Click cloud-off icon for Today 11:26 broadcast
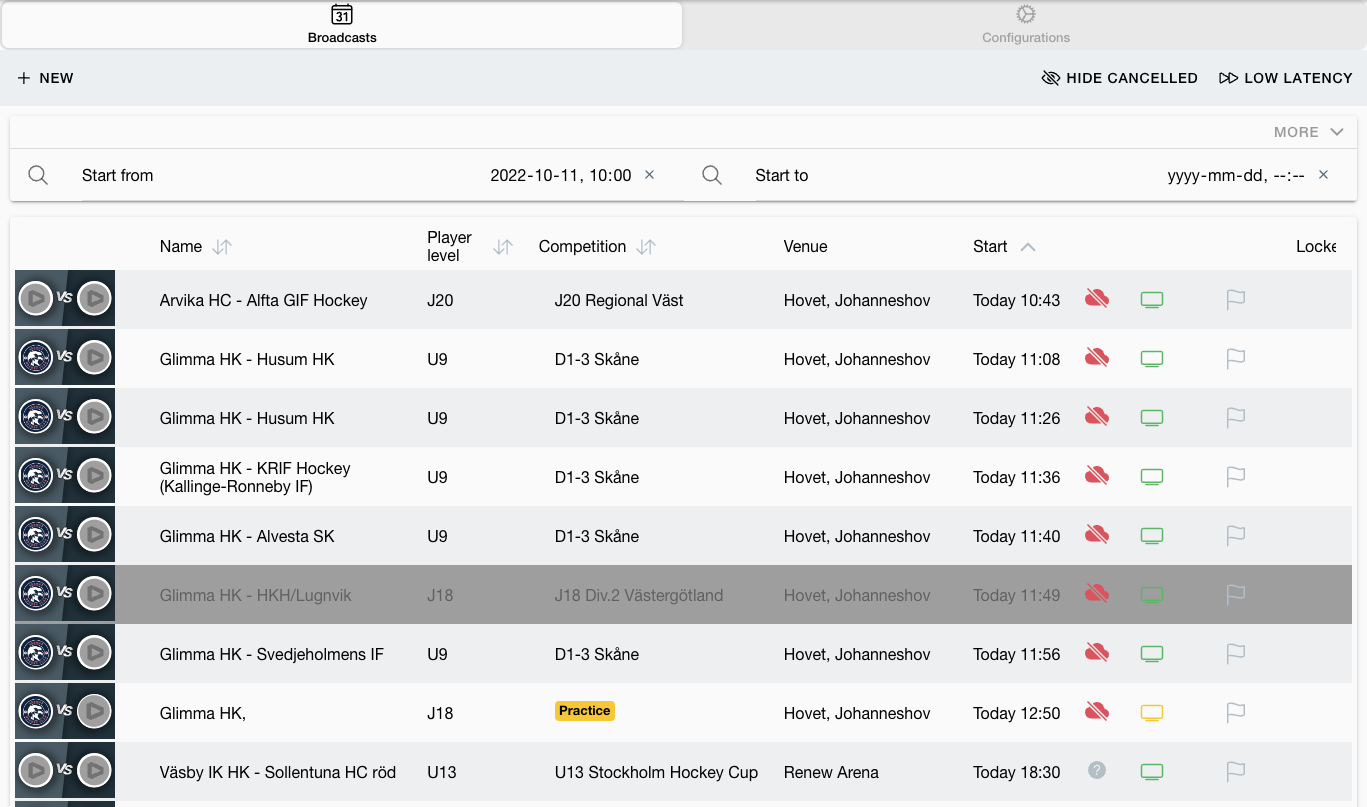The width and height of the screenshot is (1367, 807). pos(1097,417)
